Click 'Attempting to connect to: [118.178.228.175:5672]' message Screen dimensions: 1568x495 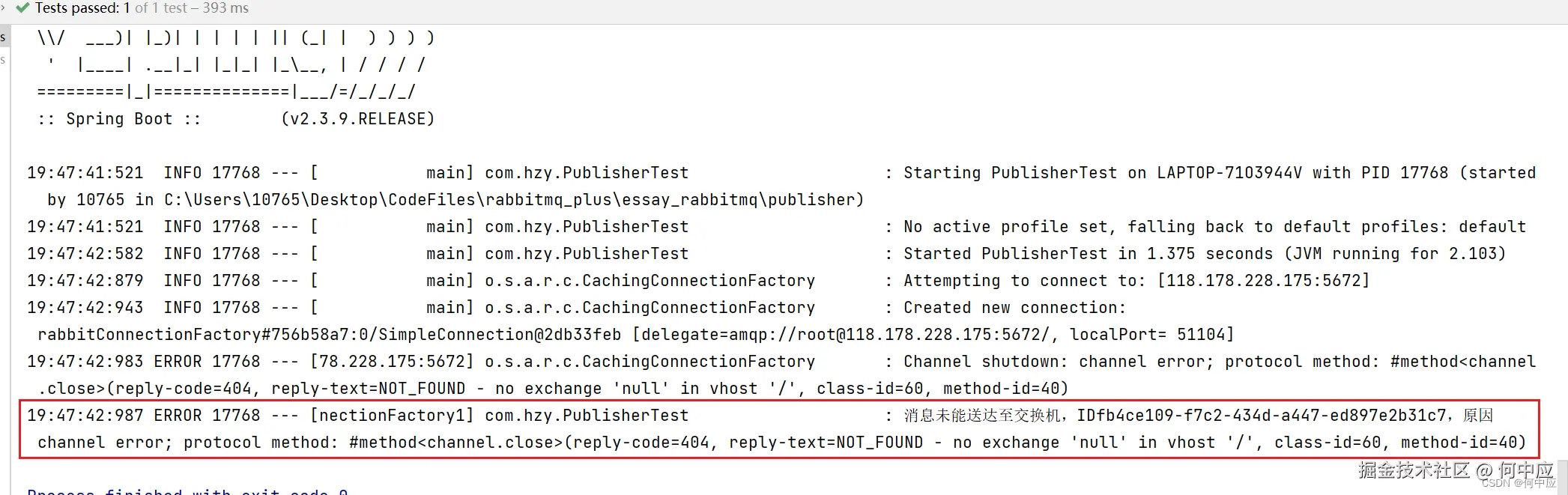(x=1136, y=281)
